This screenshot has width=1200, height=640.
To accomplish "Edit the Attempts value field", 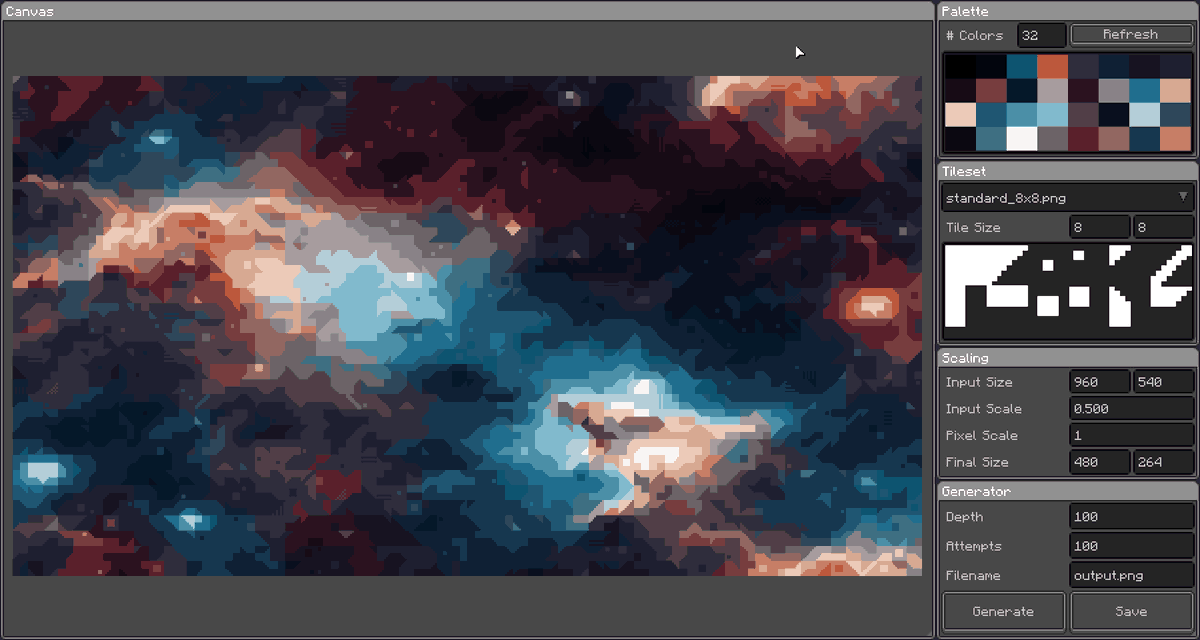I will (1131, 546).
